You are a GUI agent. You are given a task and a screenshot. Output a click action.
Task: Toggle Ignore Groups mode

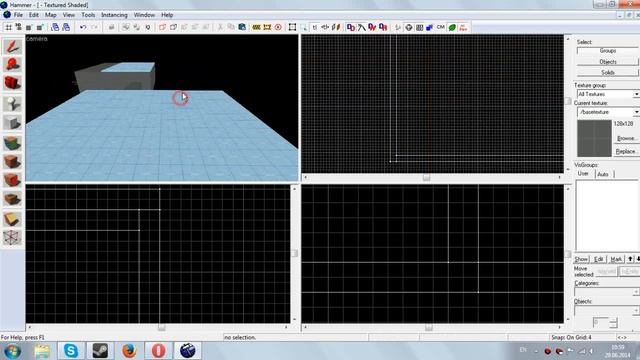click(x=147, y=27)
